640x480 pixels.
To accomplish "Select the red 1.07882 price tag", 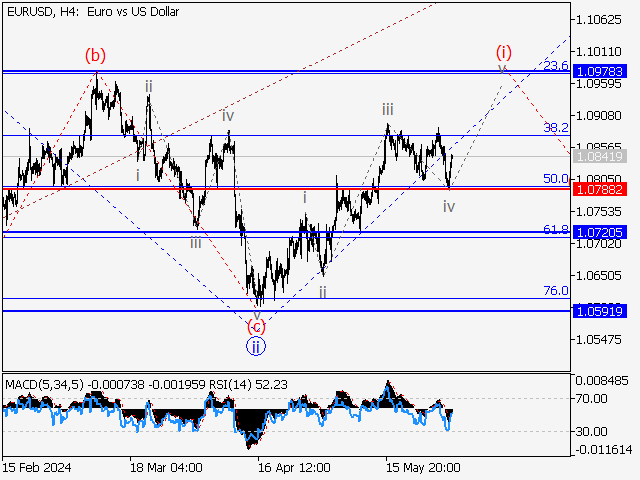I will tap(600, 189).
